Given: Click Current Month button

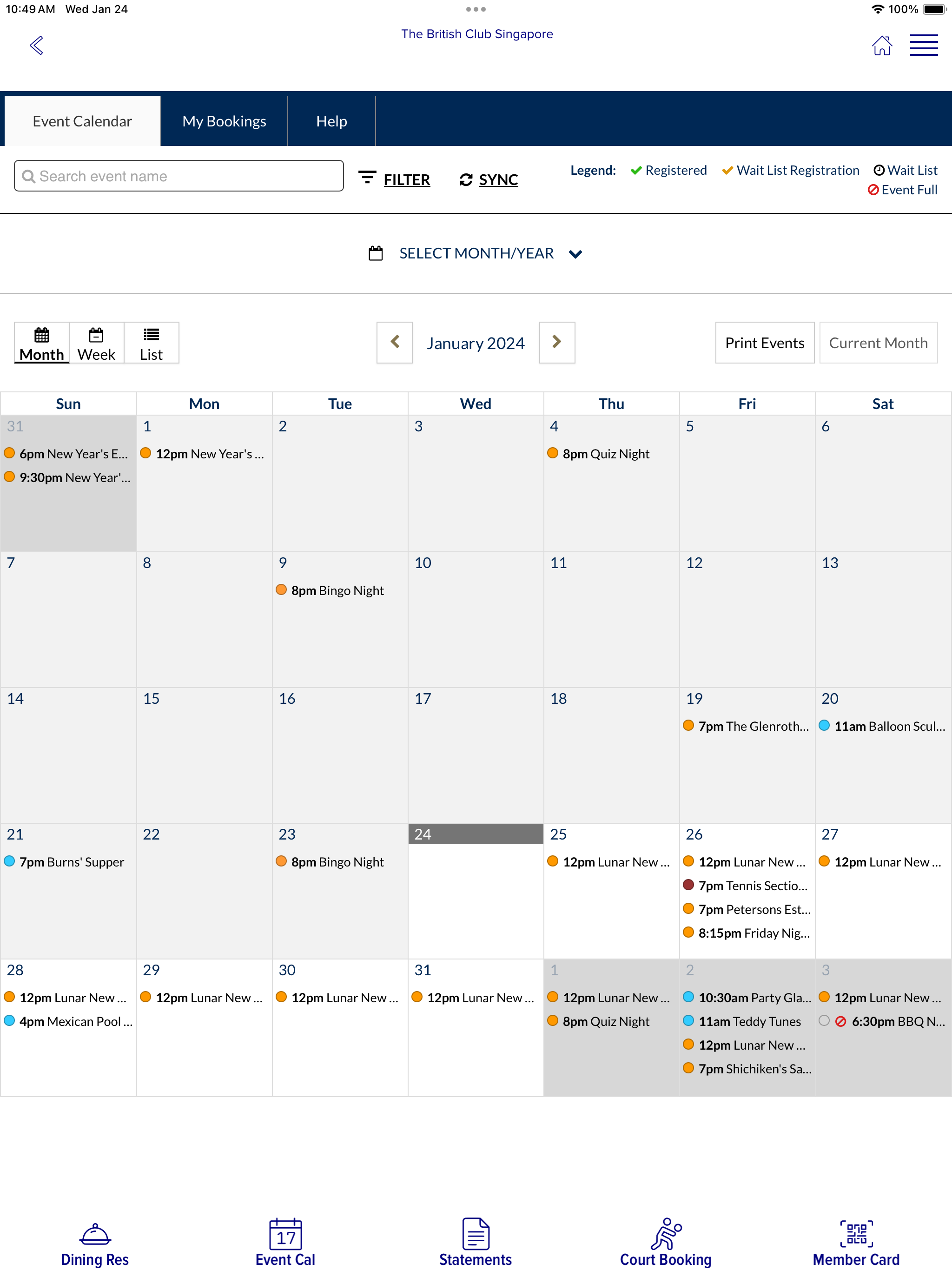Looking at the screenshot, I should (x=878, y=343).
